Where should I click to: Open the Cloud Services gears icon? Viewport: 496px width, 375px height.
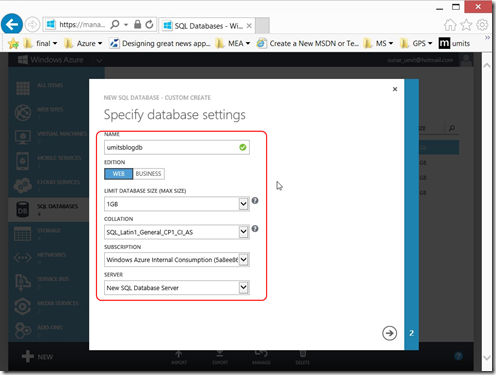tap(23, 185)
